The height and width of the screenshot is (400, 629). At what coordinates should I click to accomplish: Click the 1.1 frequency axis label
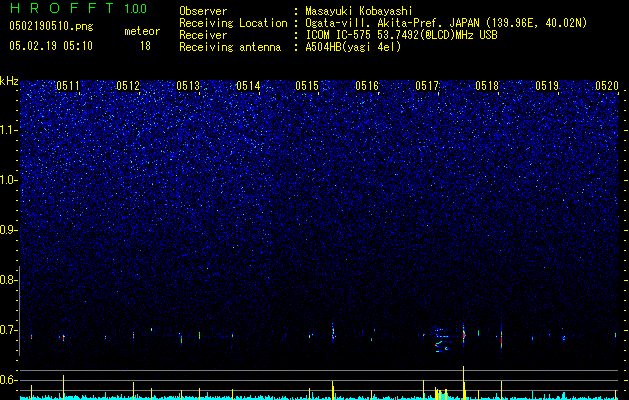8,130
